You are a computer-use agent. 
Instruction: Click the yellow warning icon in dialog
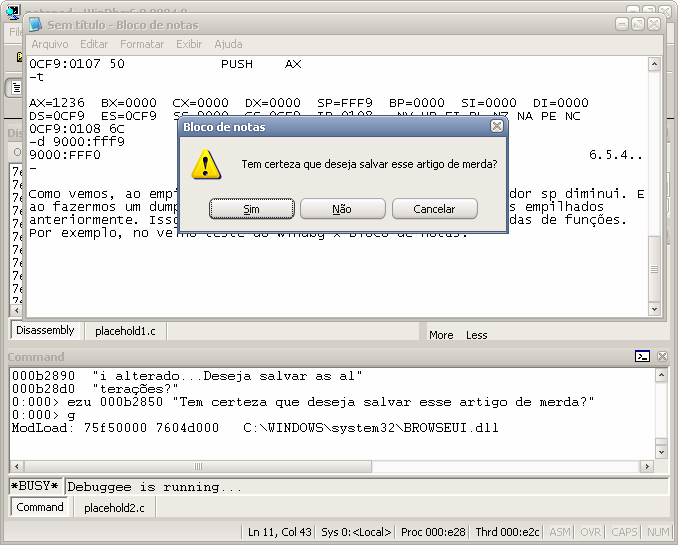pos(206,164)
